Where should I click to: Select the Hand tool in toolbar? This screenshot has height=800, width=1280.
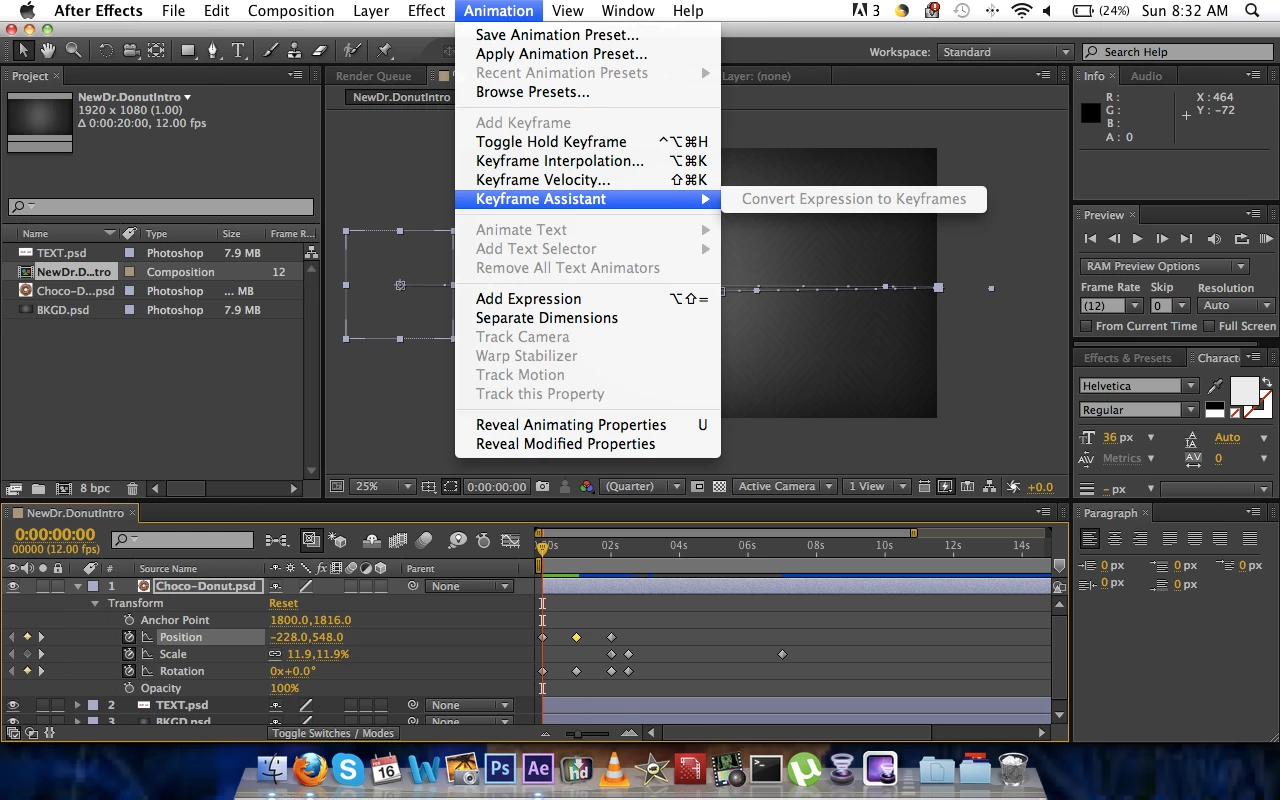(x=49, y=50)
